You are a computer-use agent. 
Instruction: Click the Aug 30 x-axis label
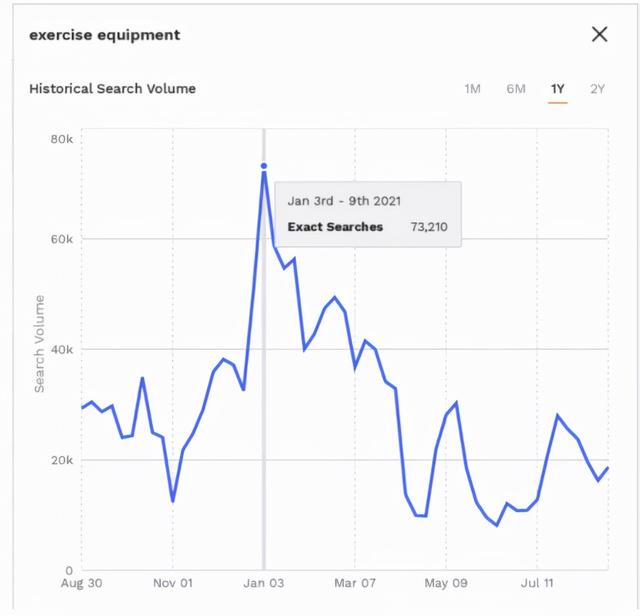[x=82, y=581]
